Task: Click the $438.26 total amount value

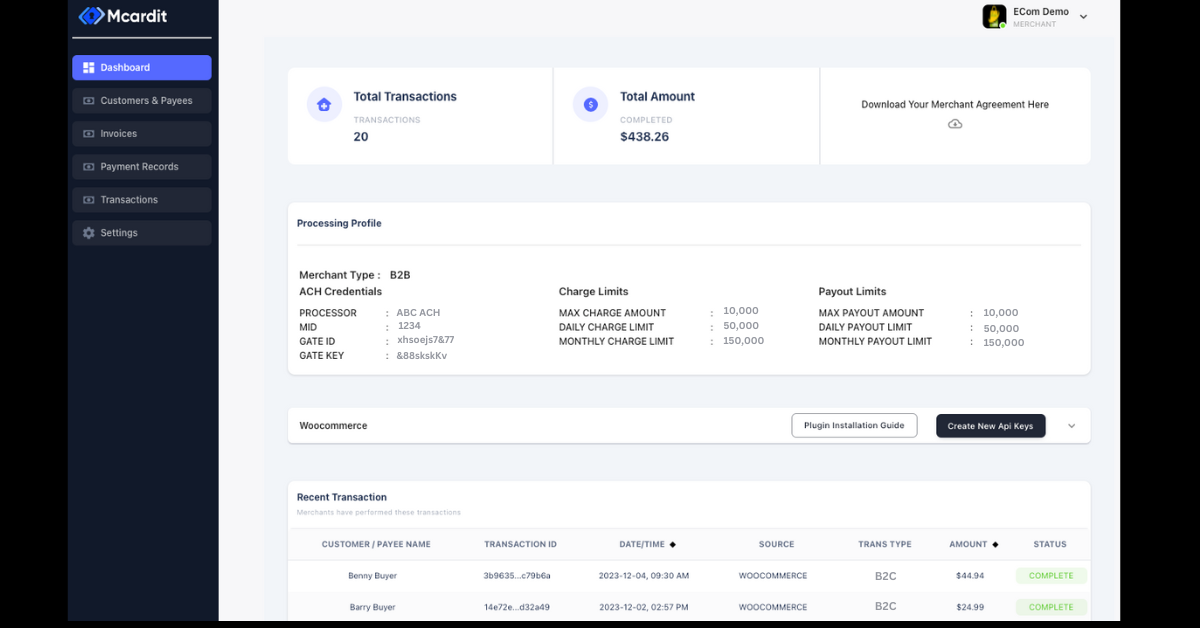Action: 644,137
